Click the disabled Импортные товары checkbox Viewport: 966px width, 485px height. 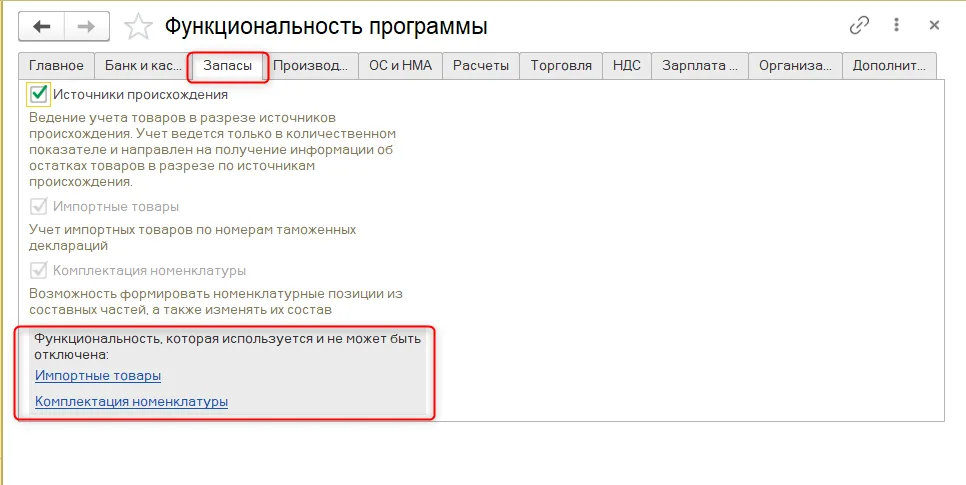coord(39,206)
